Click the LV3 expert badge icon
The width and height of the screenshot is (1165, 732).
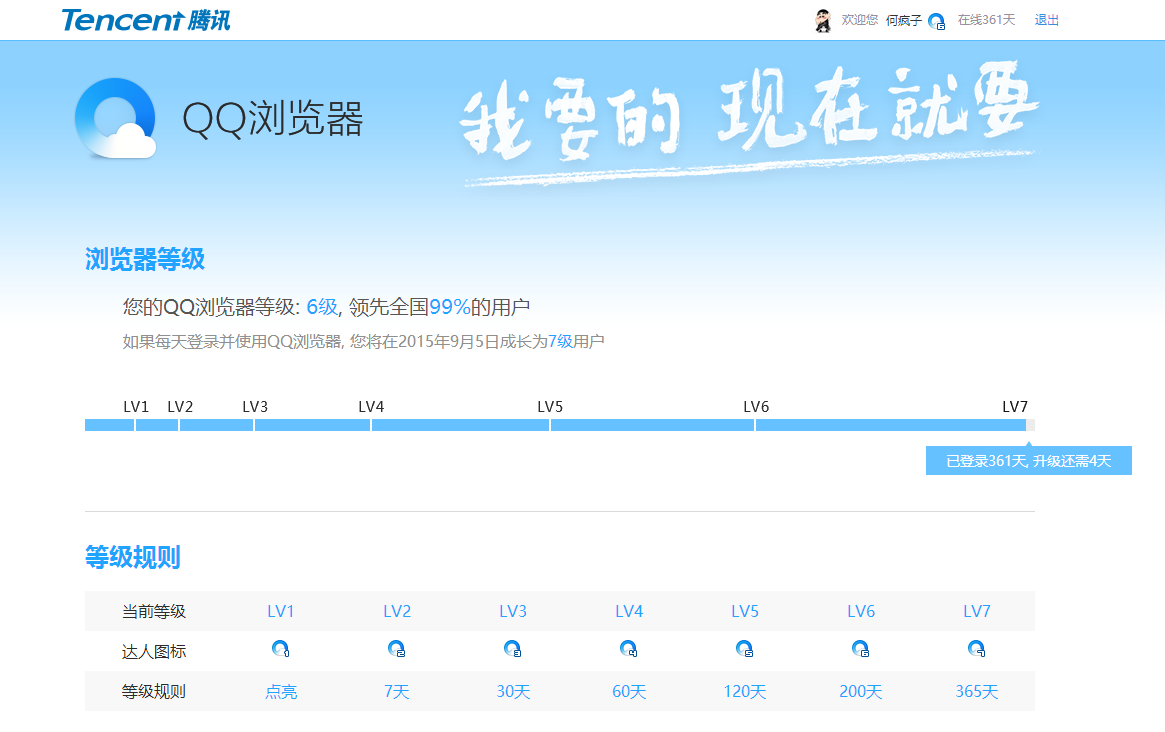click(513, 649)
